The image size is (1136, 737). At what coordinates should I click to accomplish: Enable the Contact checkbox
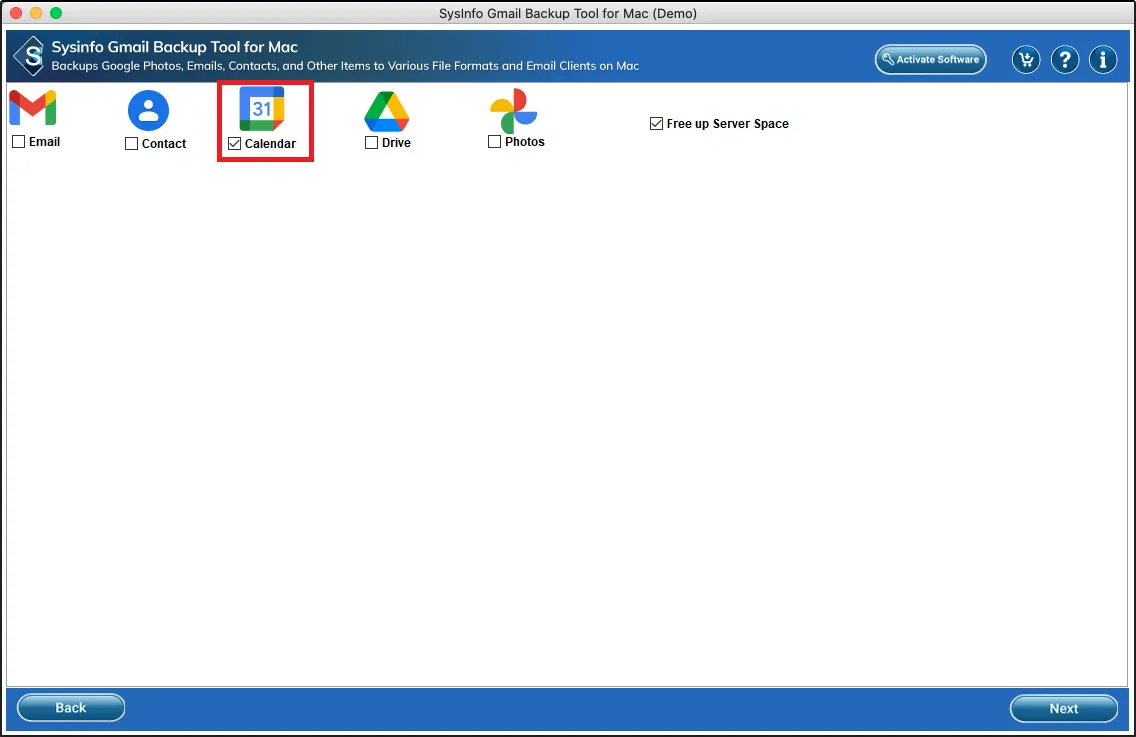pos(131,143)
